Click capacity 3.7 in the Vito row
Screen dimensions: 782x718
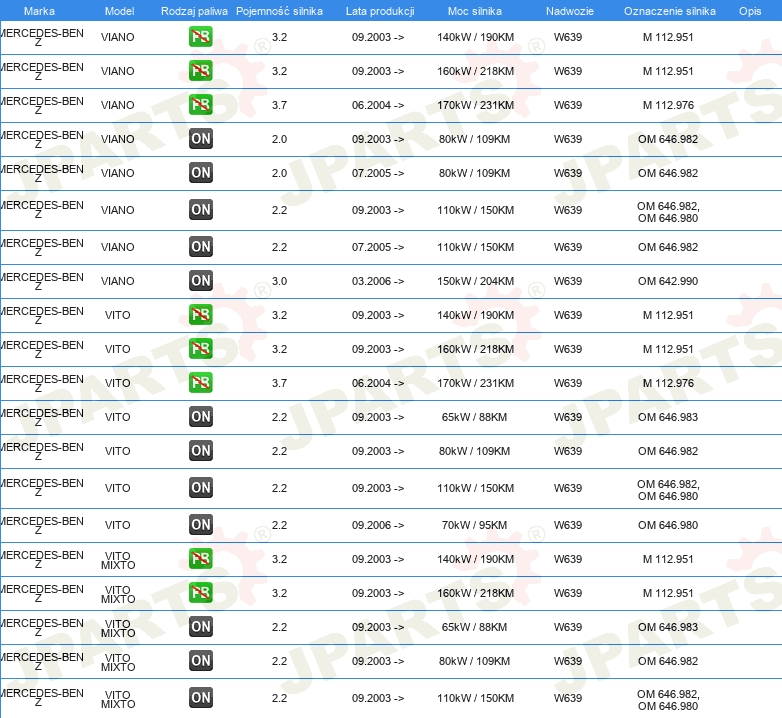tap(279, 383)
